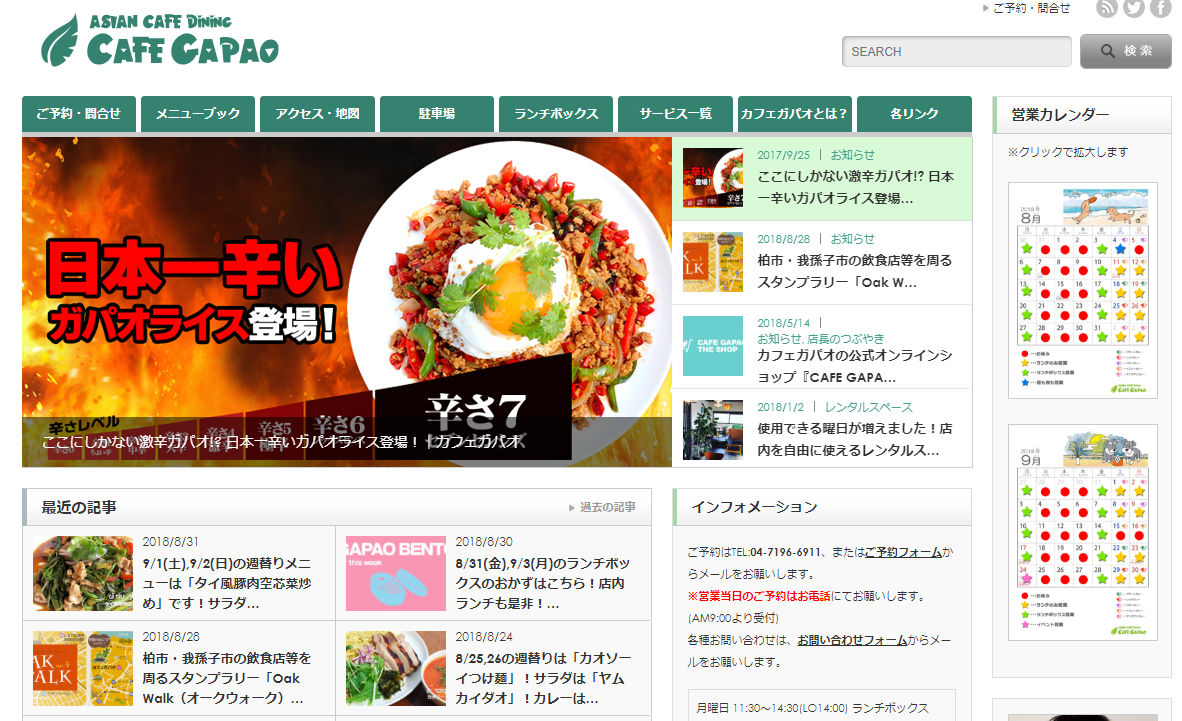The image size is (1182, 721).
Task: Open the 公式オンラインショップ news headline
Action: (x=854, y=366)
